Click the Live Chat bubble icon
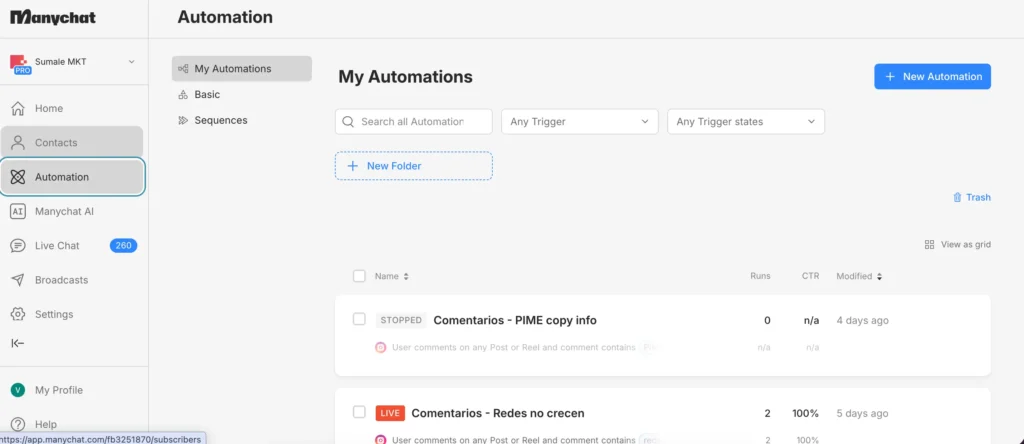 click(x=18, y=246)
